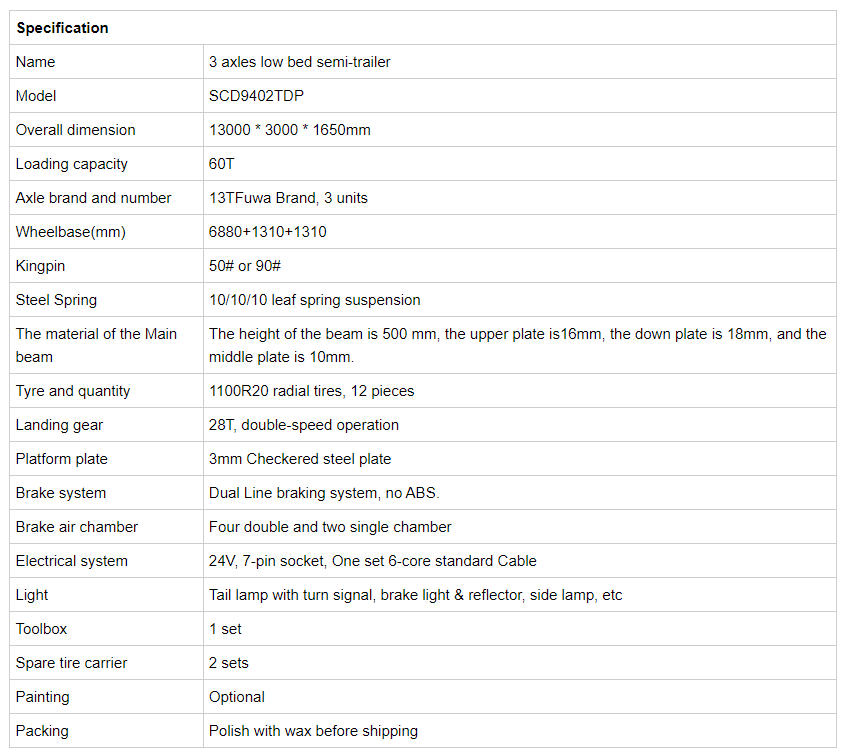The image size is (845, 755).
Task: Select the wheelbase value 6880+1310+1310
Action: pyautogui.click(x=267, y=232)
